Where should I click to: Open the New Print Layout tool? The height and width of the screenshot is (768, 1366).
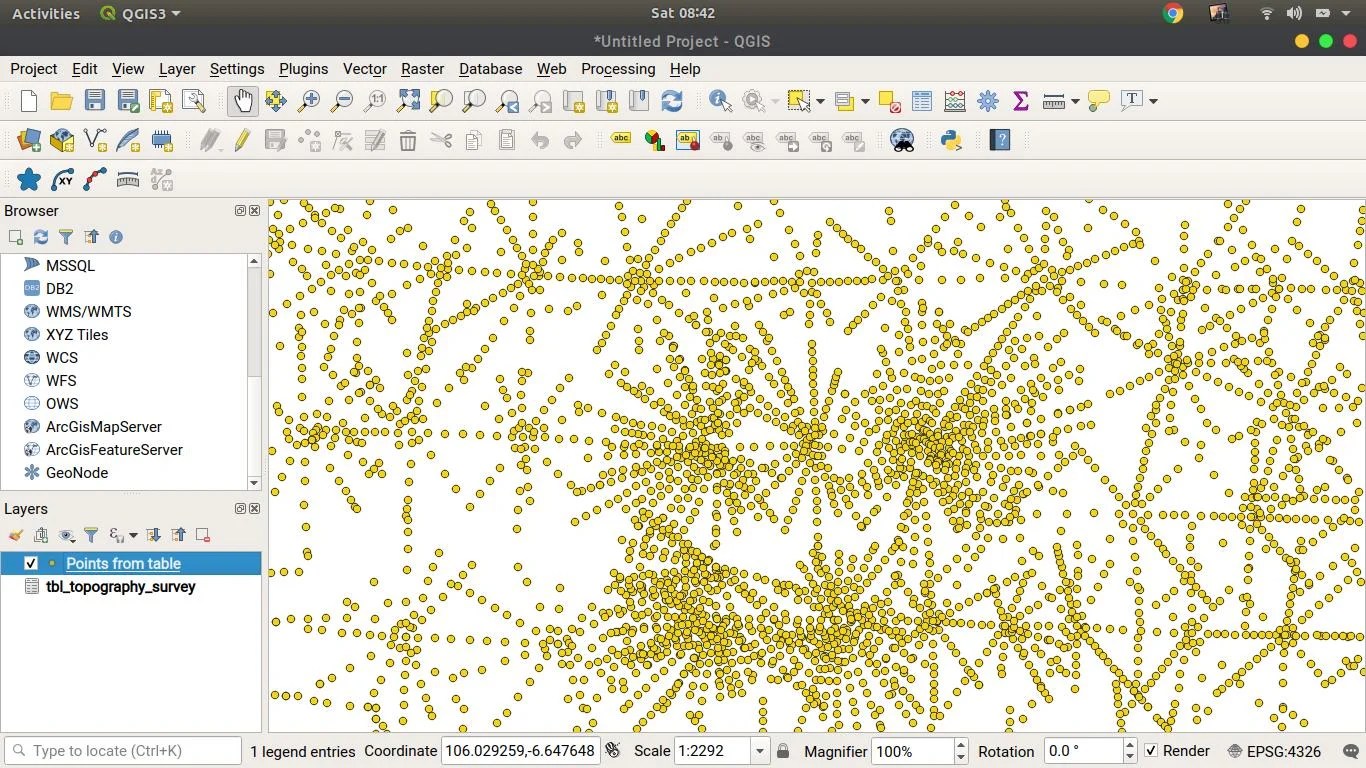click(161, 101)
